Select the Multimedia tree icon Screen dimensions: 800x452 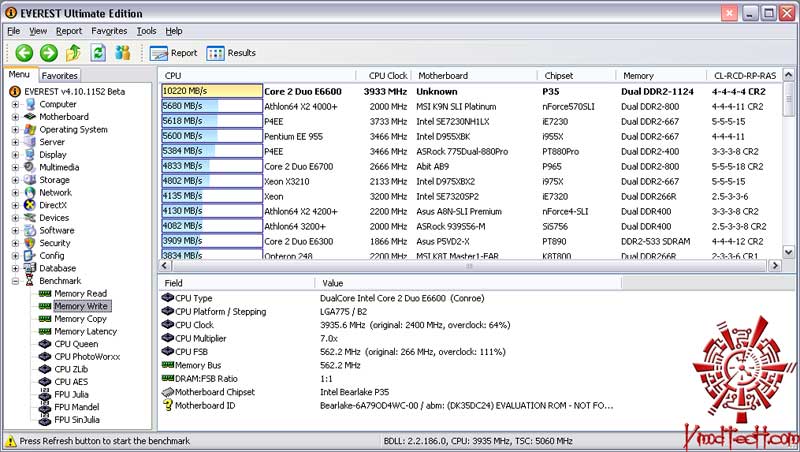click(30, 167)
